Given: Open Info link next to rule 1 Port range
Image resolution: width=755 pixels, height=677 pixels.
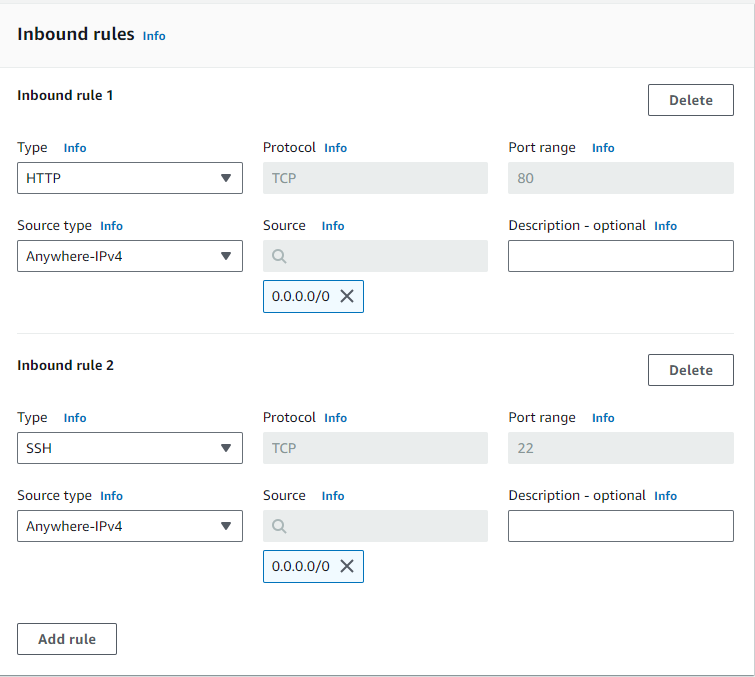Looking at the screenshot, I should [603, 148].
